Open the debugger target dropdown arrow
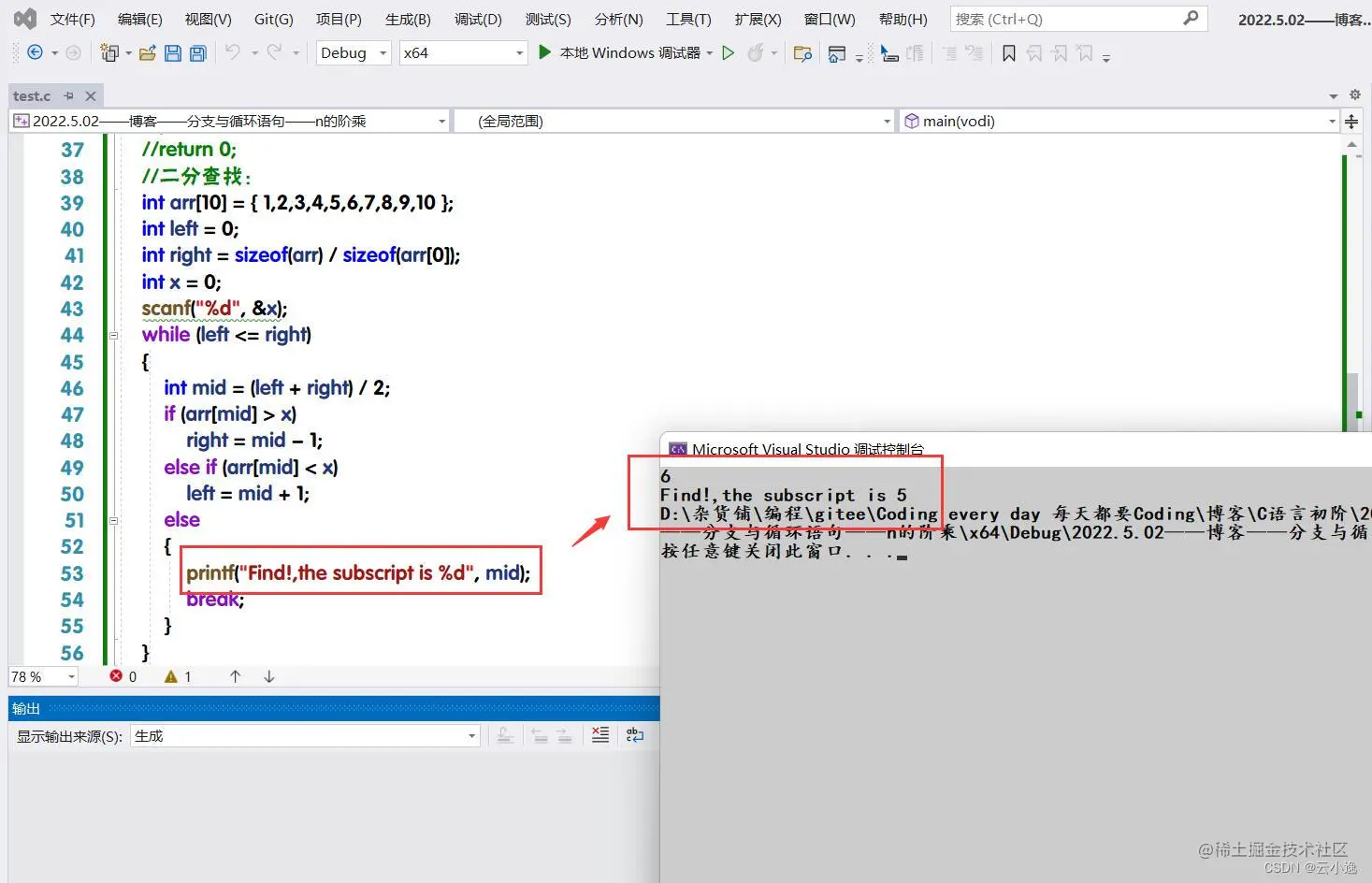Viewport: 1372px width, 883px height. tap(710, 53)
